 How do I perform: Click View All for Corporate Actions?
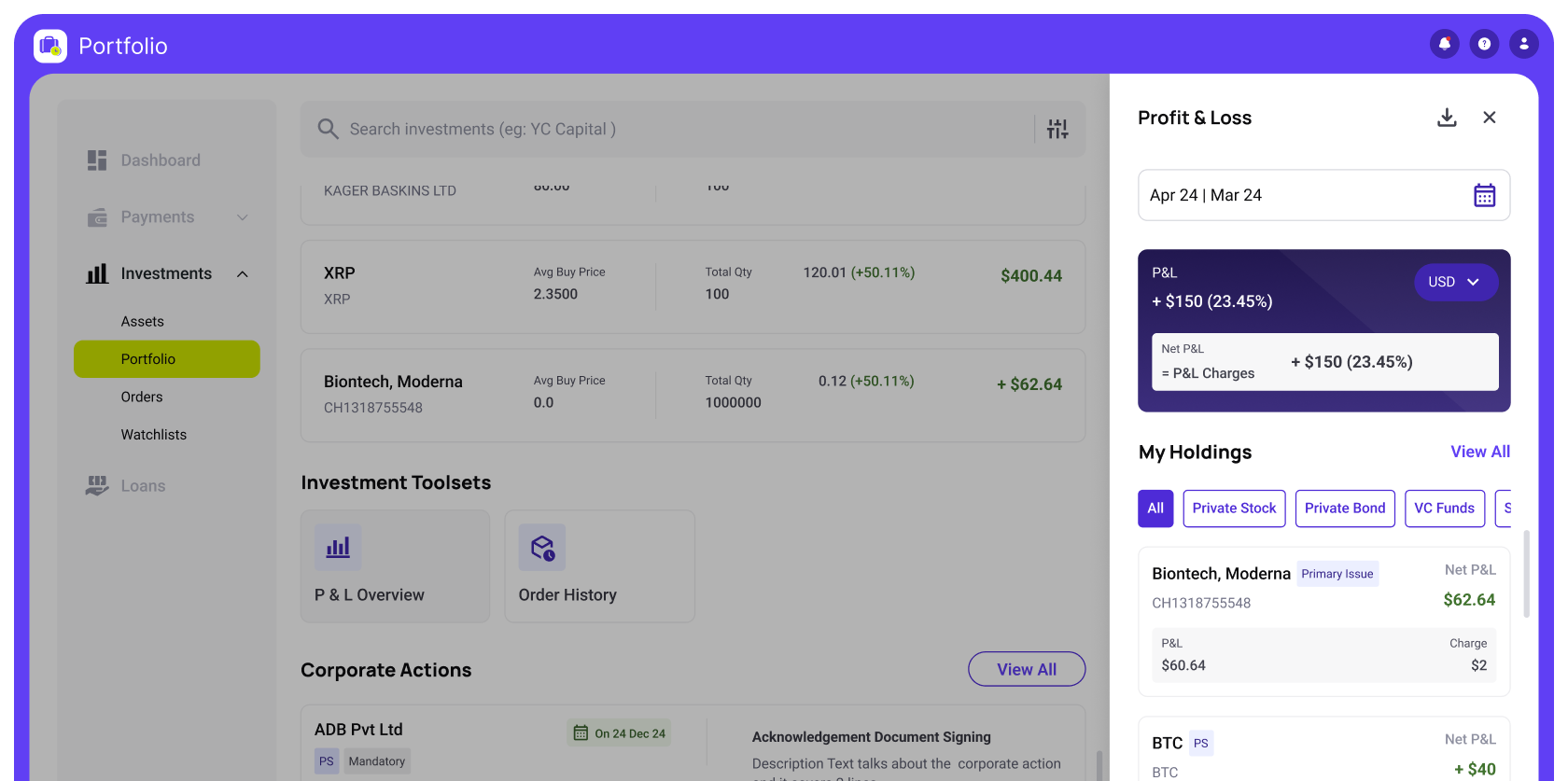point(1027,669)
